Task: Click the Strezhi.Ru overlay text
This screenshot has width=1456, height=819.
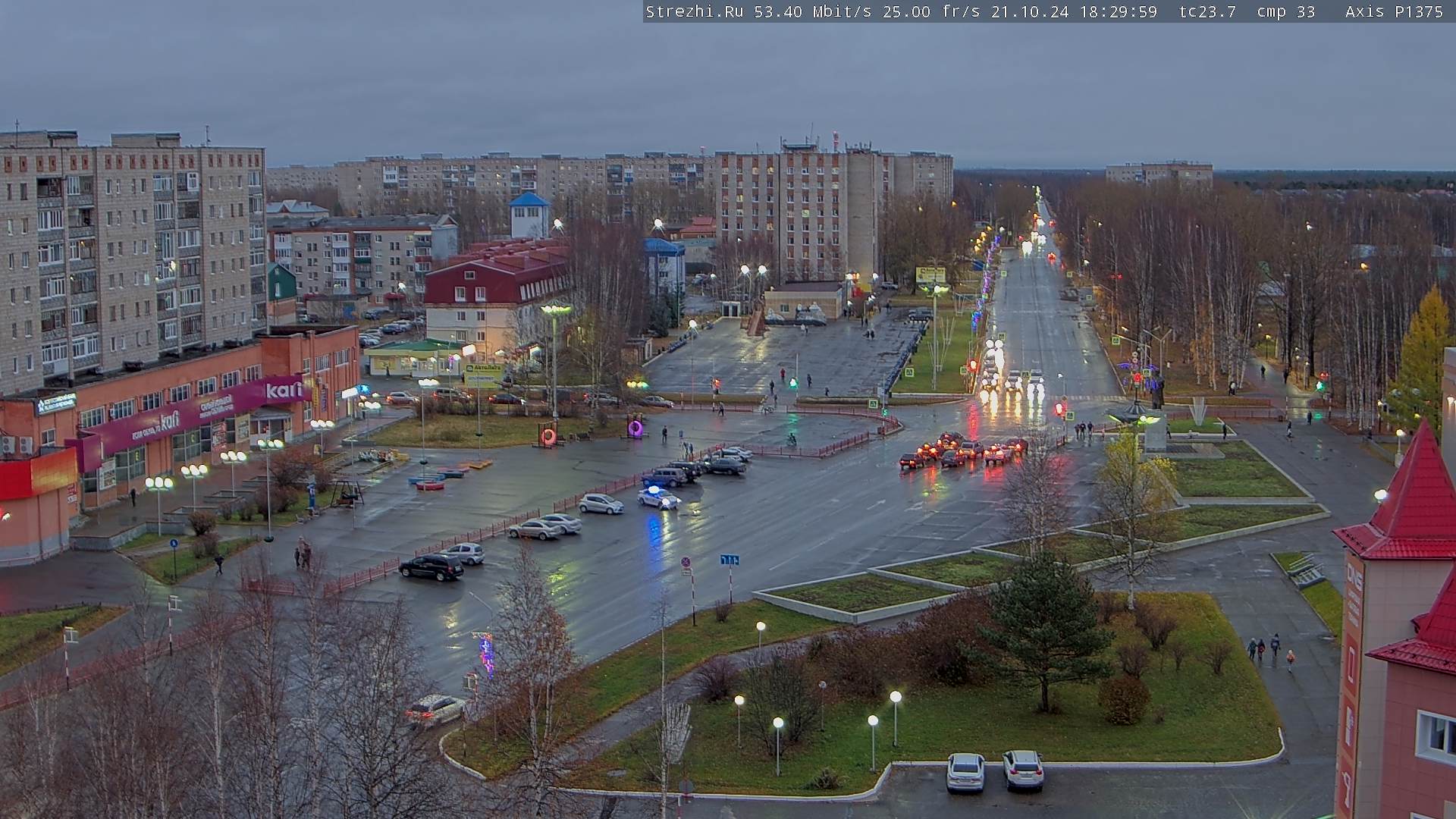Action: point(694,11)
